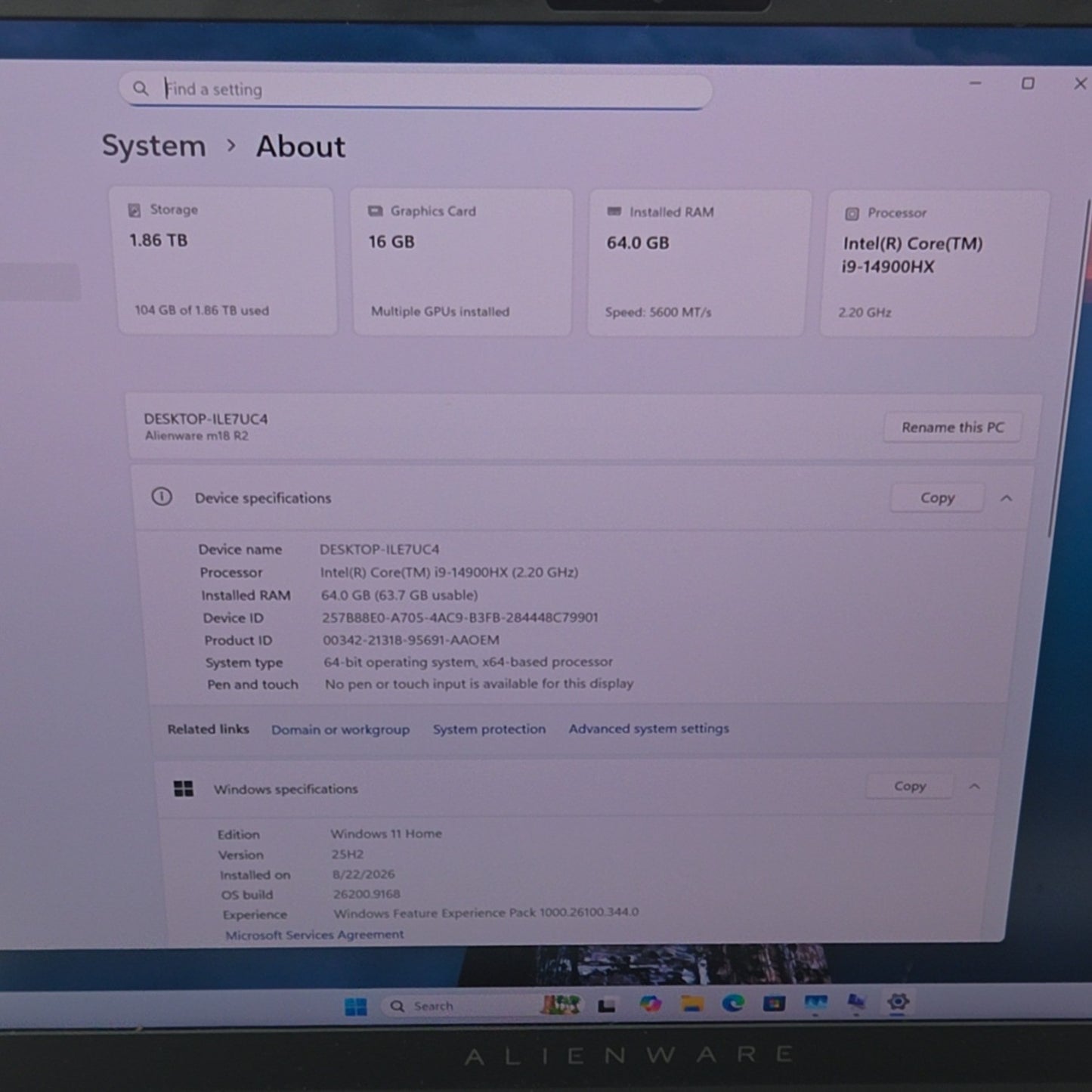Go back to System in the breadcrumb

tap(154, 146)
